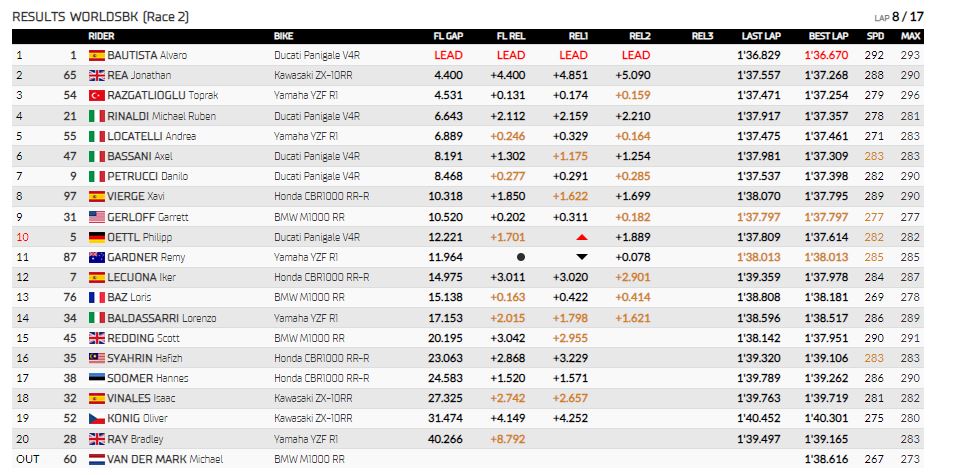Open rider PETRUCCI Danilo's name

[148, 176]
